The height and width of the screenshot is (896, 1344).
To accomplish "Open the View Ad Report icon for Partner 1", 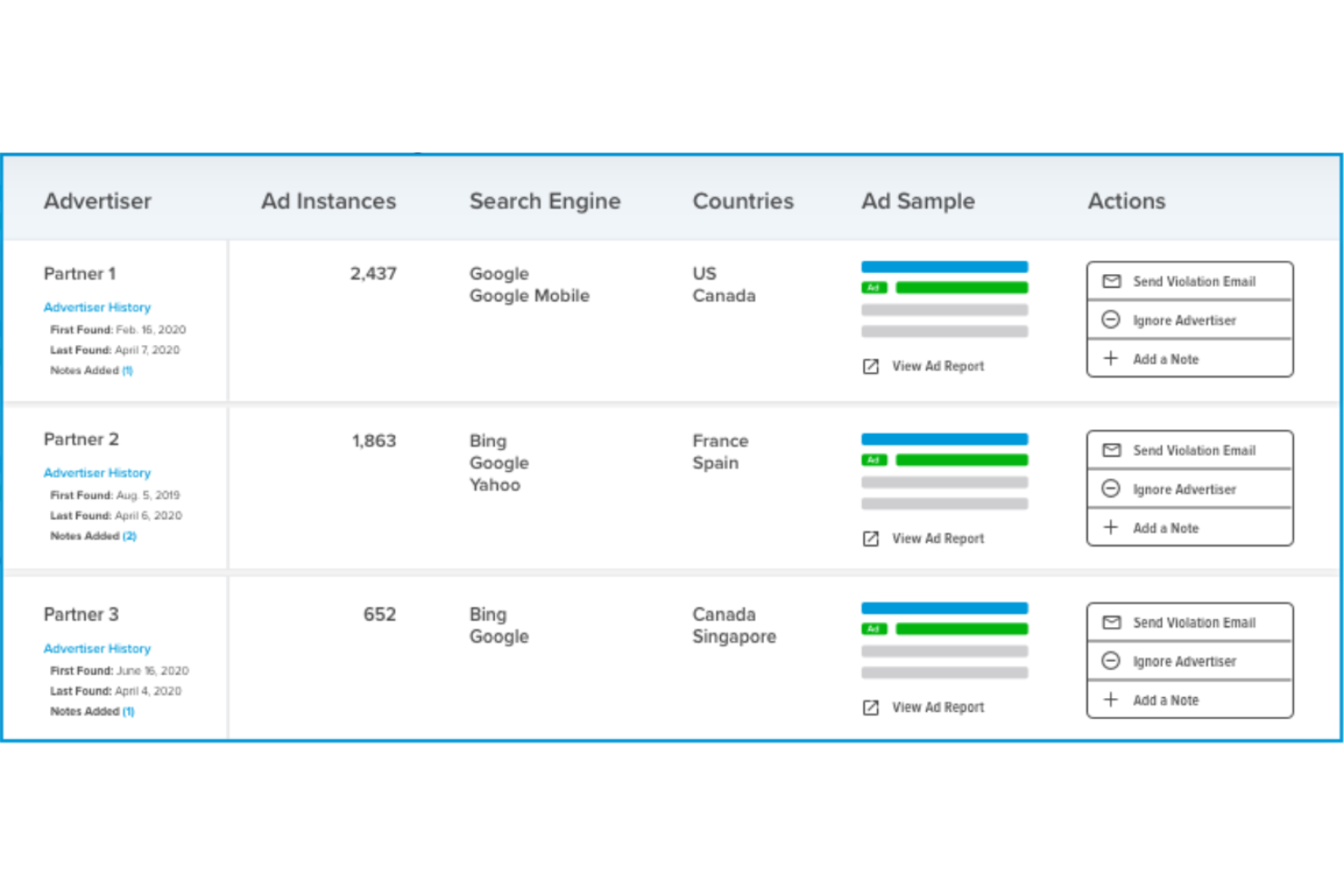I will pyautogui.click(x=870, y=366).
